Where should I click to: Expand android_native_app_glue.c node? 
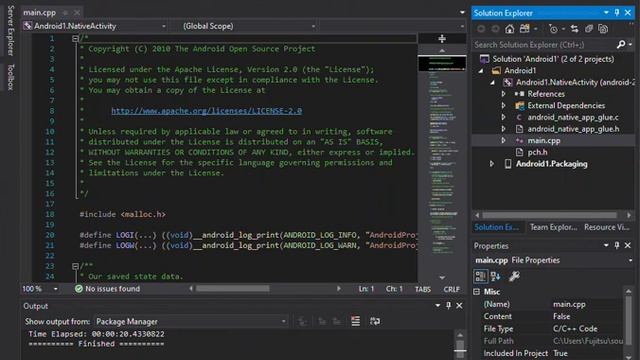[503, 117]
